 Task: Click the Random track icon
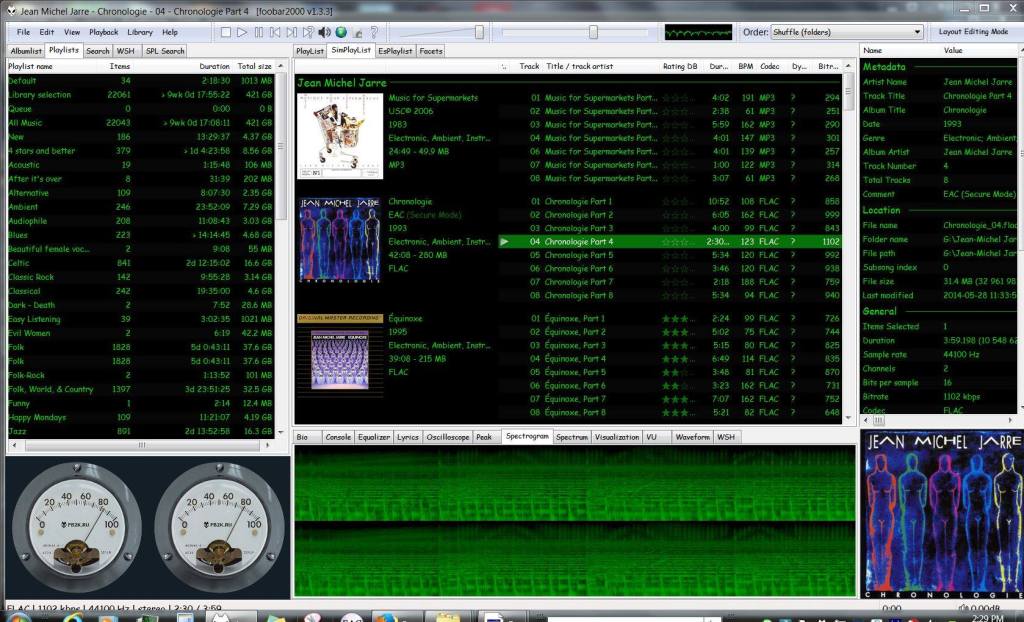pyautogui.click(x=306, y=32)
